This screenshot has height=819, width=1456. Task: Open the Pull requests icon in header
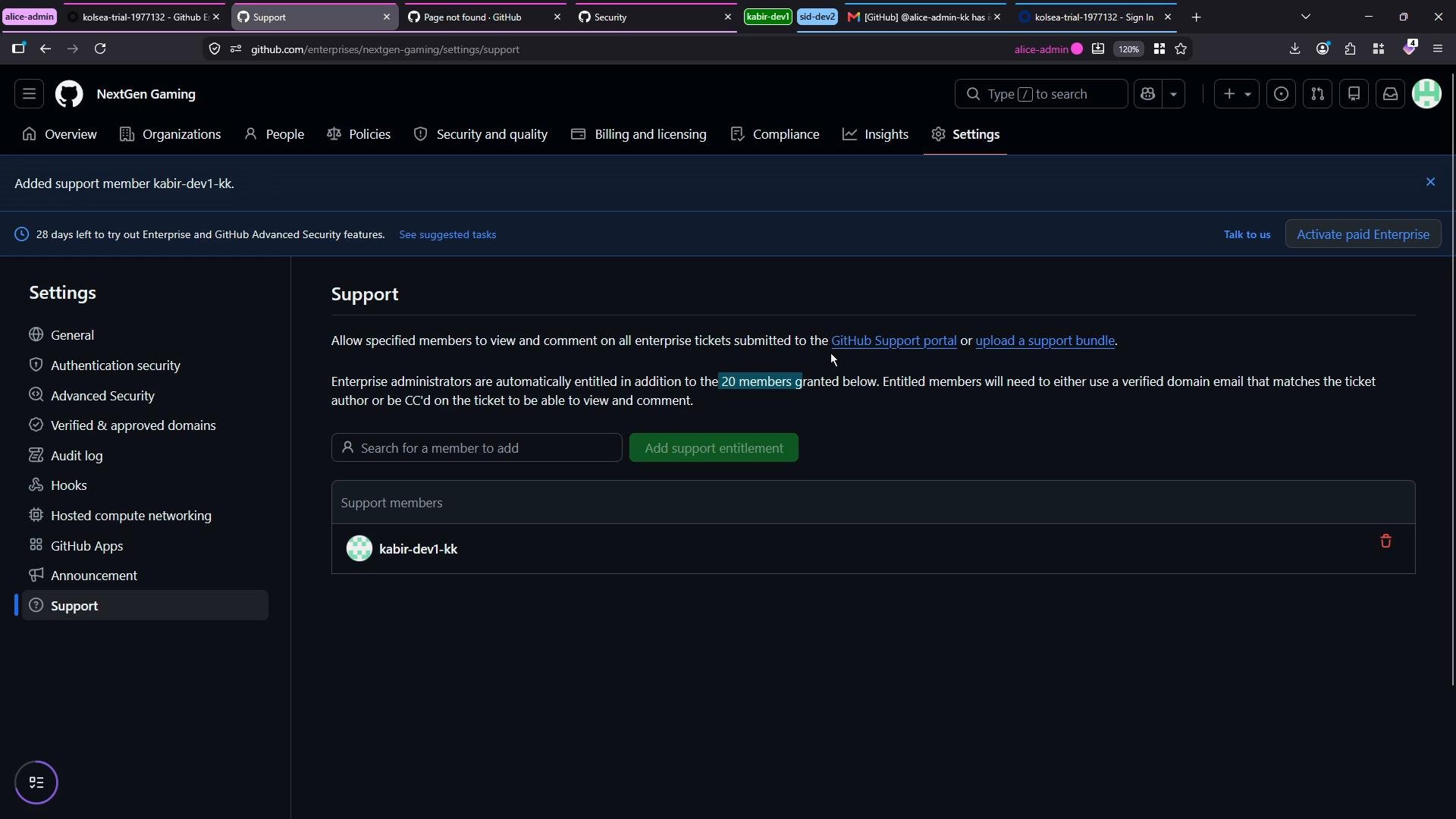tap(1317, 94)
